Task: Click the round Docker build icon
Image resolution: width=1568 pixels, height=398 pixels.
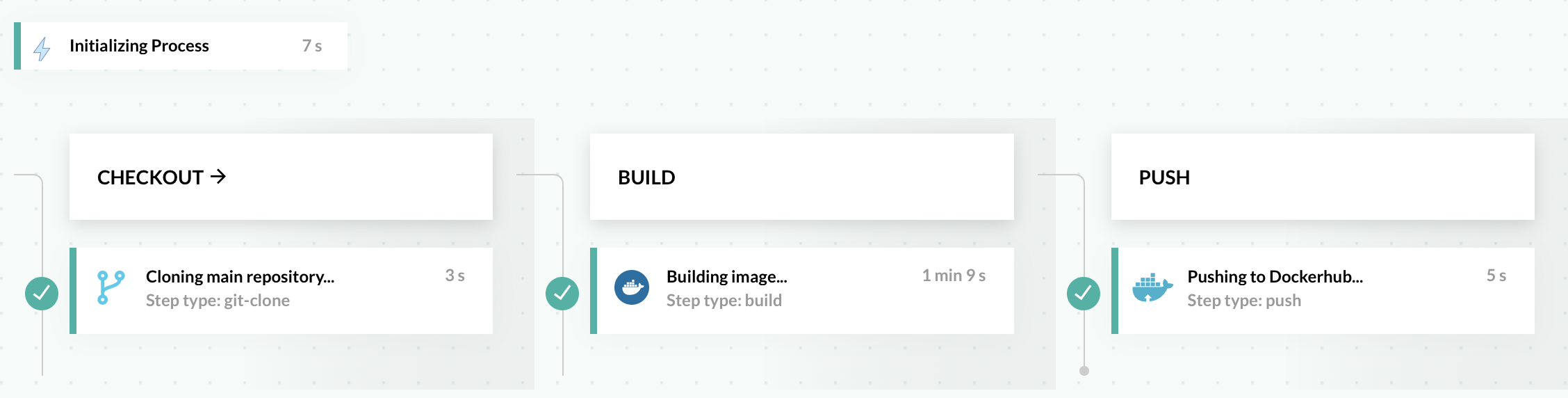Action: point(631,287)
